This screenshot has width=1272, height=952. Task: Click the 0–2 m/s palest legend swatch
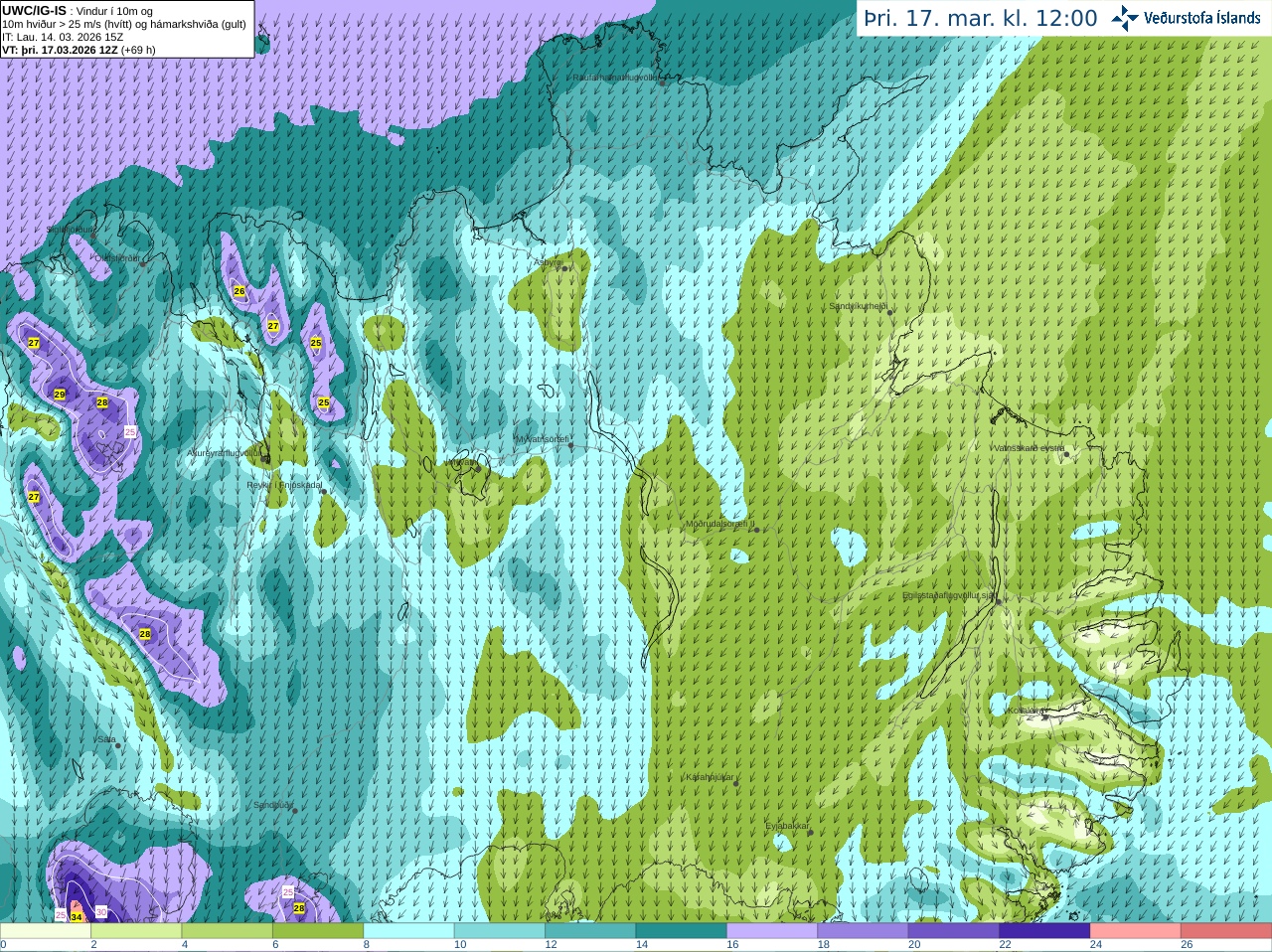click(46, 931)
